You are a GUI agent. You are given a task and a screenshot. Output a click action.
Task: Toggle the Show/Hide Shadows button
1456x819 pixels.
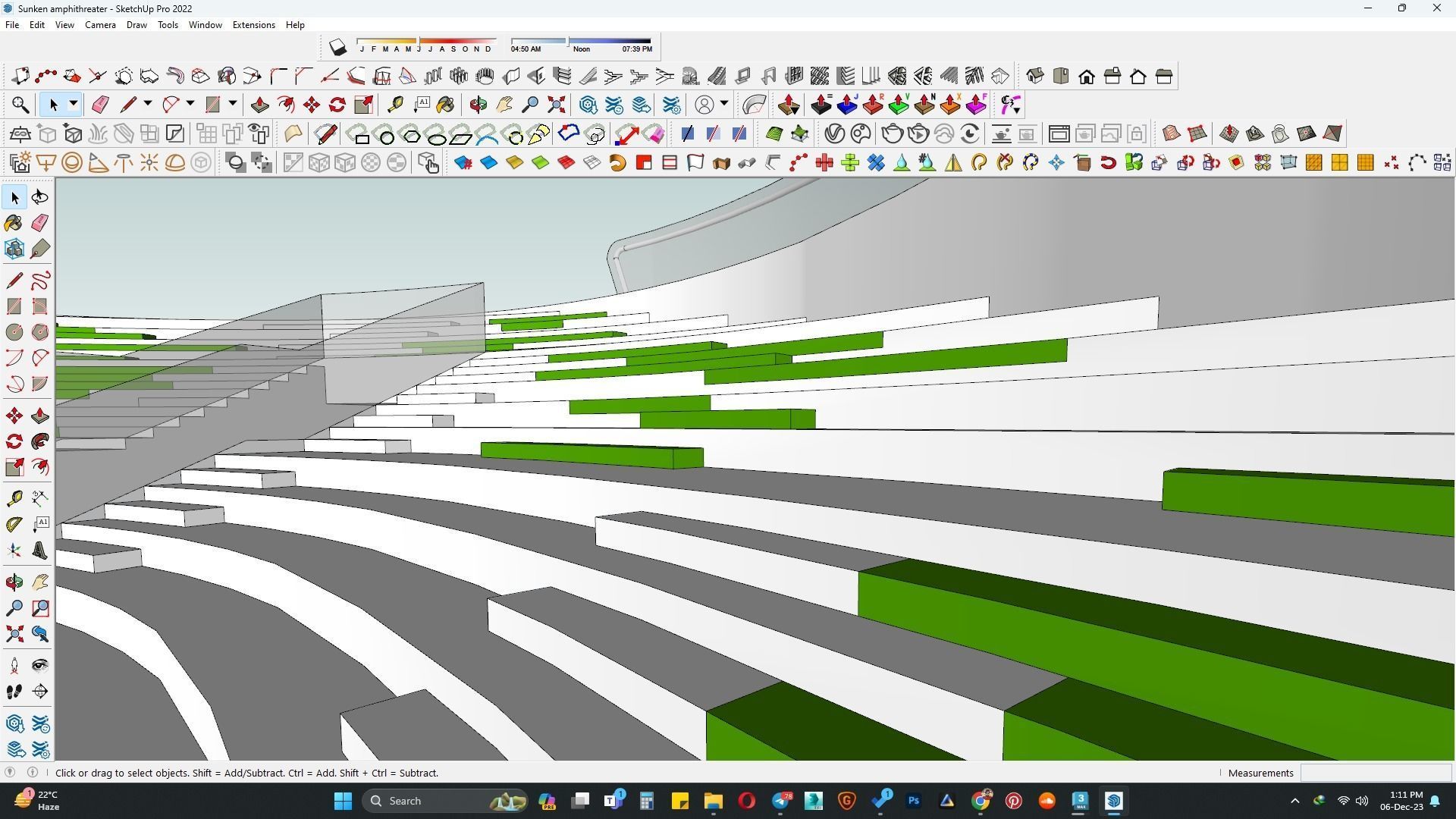coord(337,48)
